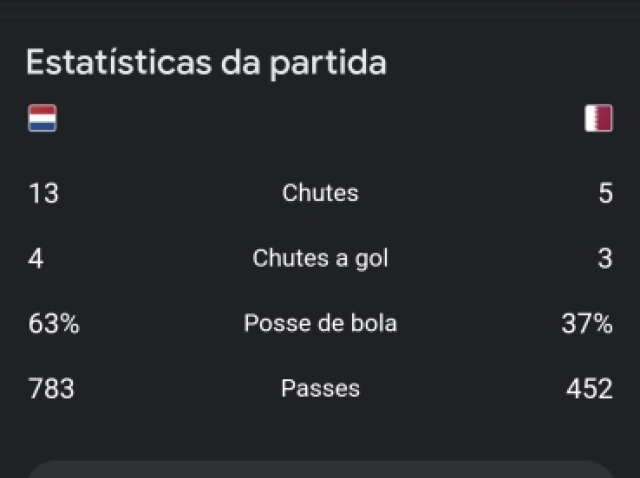Image resolution: width=640 pixels, height=478 pixels.
Task: Click the word bola in Posse de bola
Action: tap(374, 323)
